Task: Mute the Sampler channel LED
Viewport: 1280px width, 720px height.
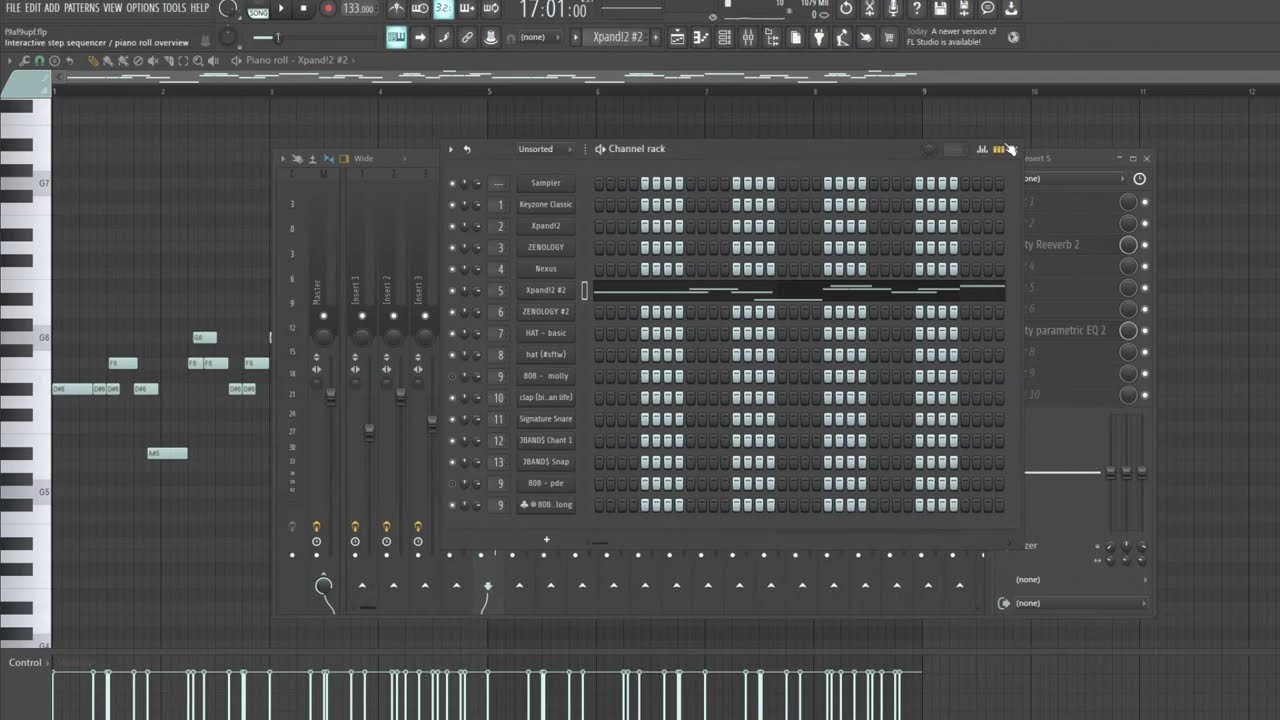Action: coord(452,184)
